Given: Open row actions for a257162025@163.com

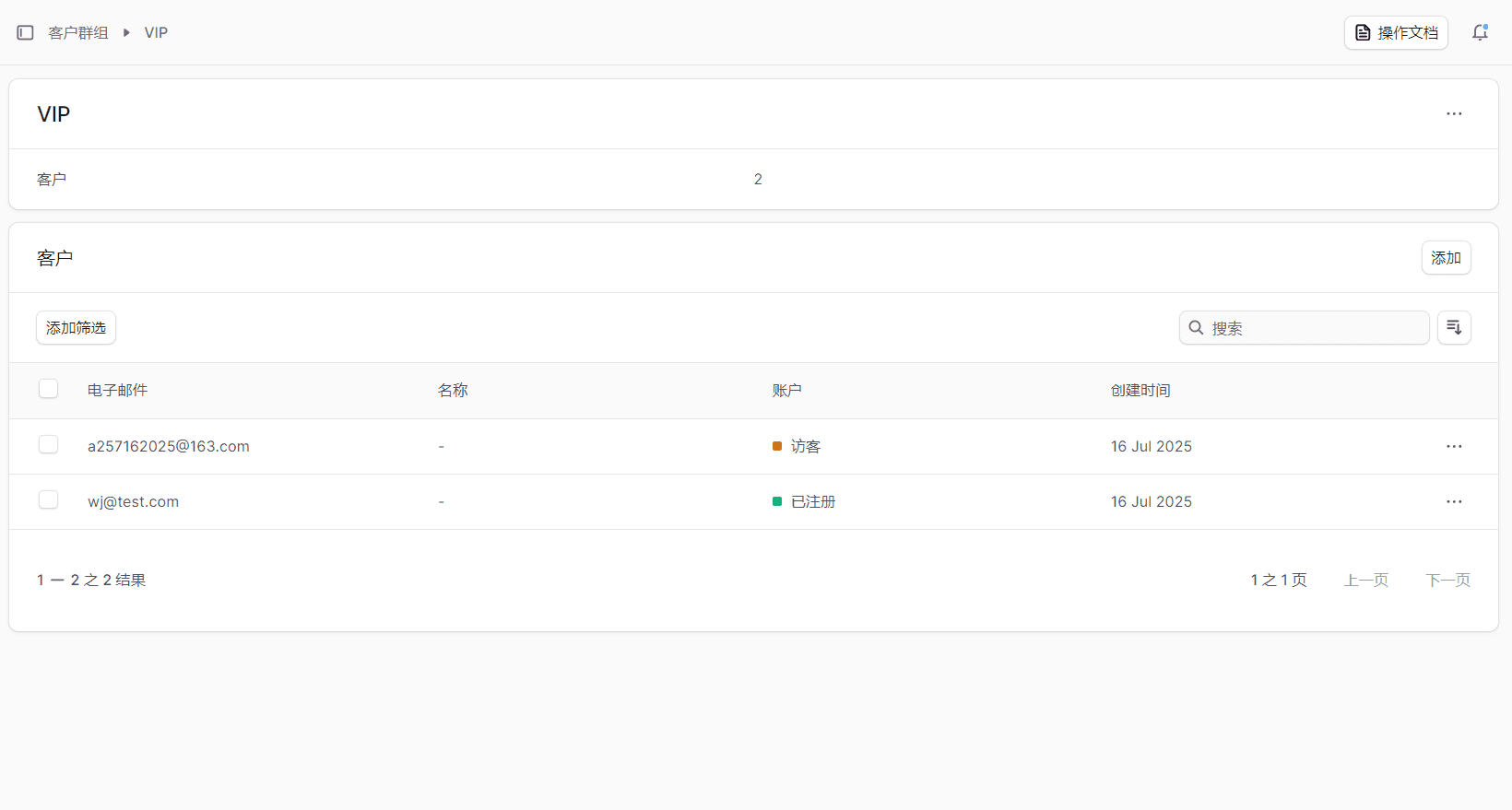Looking at the screenshot, I should (1454, 446).
